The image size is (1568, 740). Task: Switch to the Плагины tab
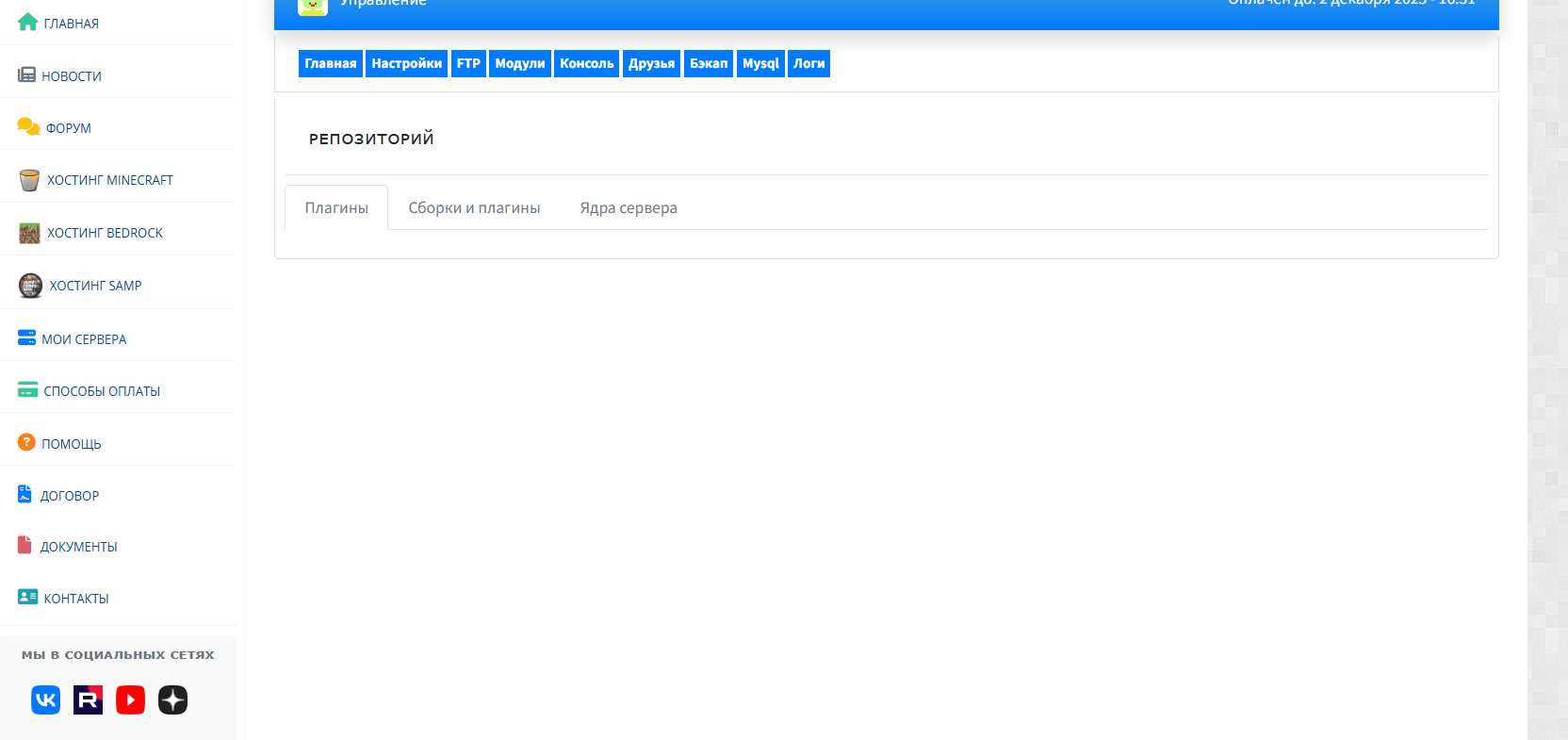click(336, 207)
